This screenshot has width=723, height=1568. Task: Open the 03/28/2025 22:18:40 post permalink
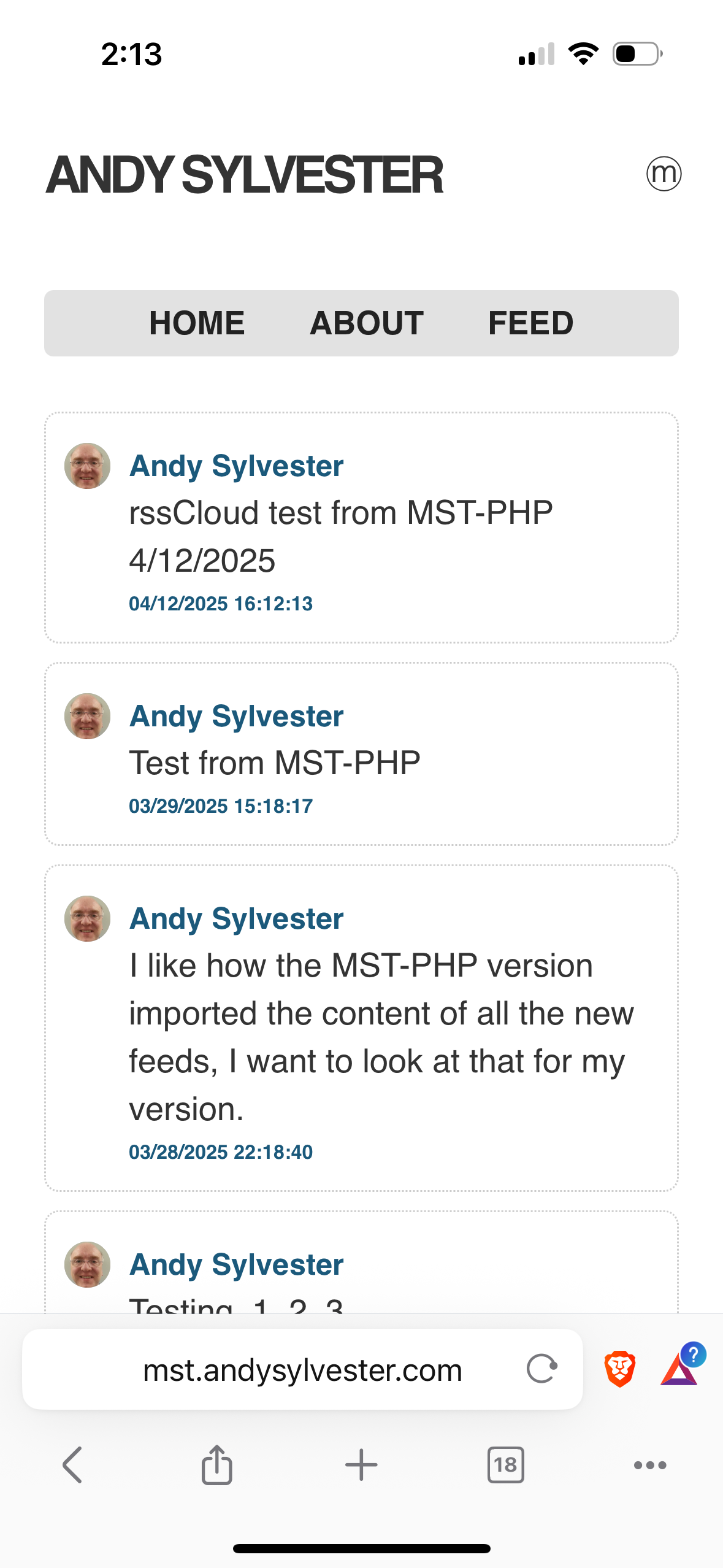(221, 1152)
